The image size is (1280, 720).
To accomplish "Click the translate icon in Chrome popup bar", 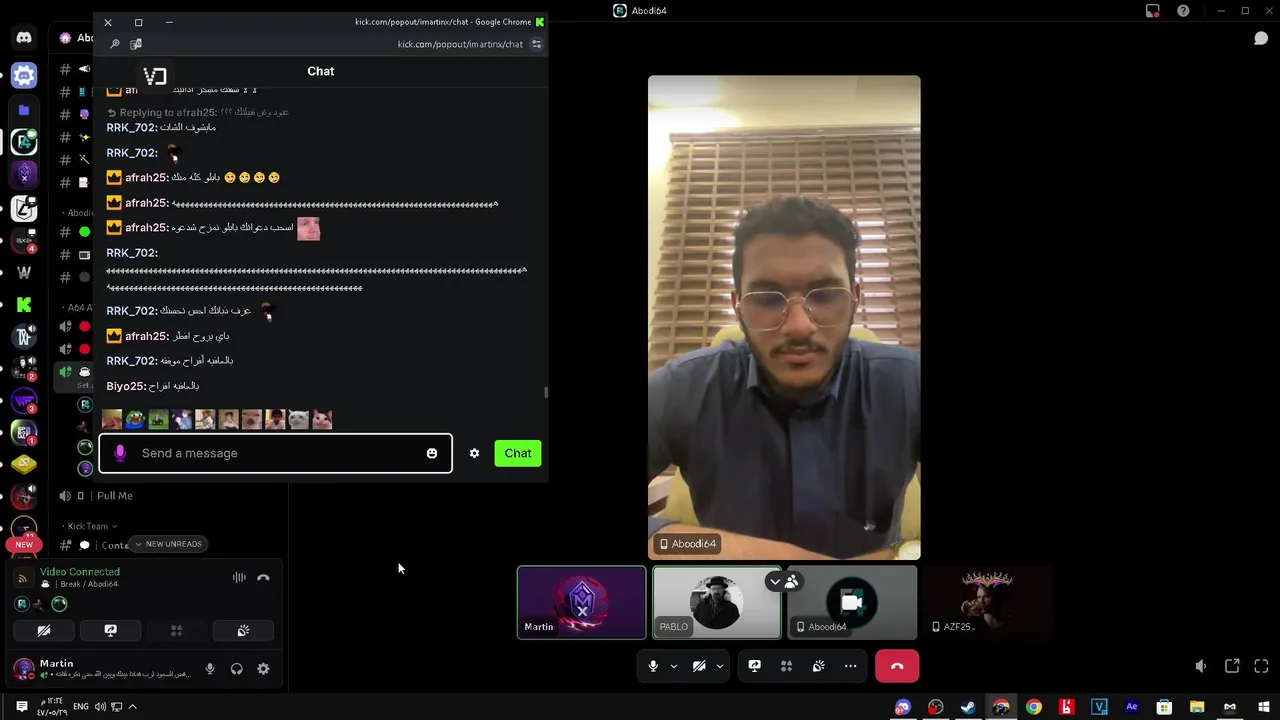I will [136, 44].
